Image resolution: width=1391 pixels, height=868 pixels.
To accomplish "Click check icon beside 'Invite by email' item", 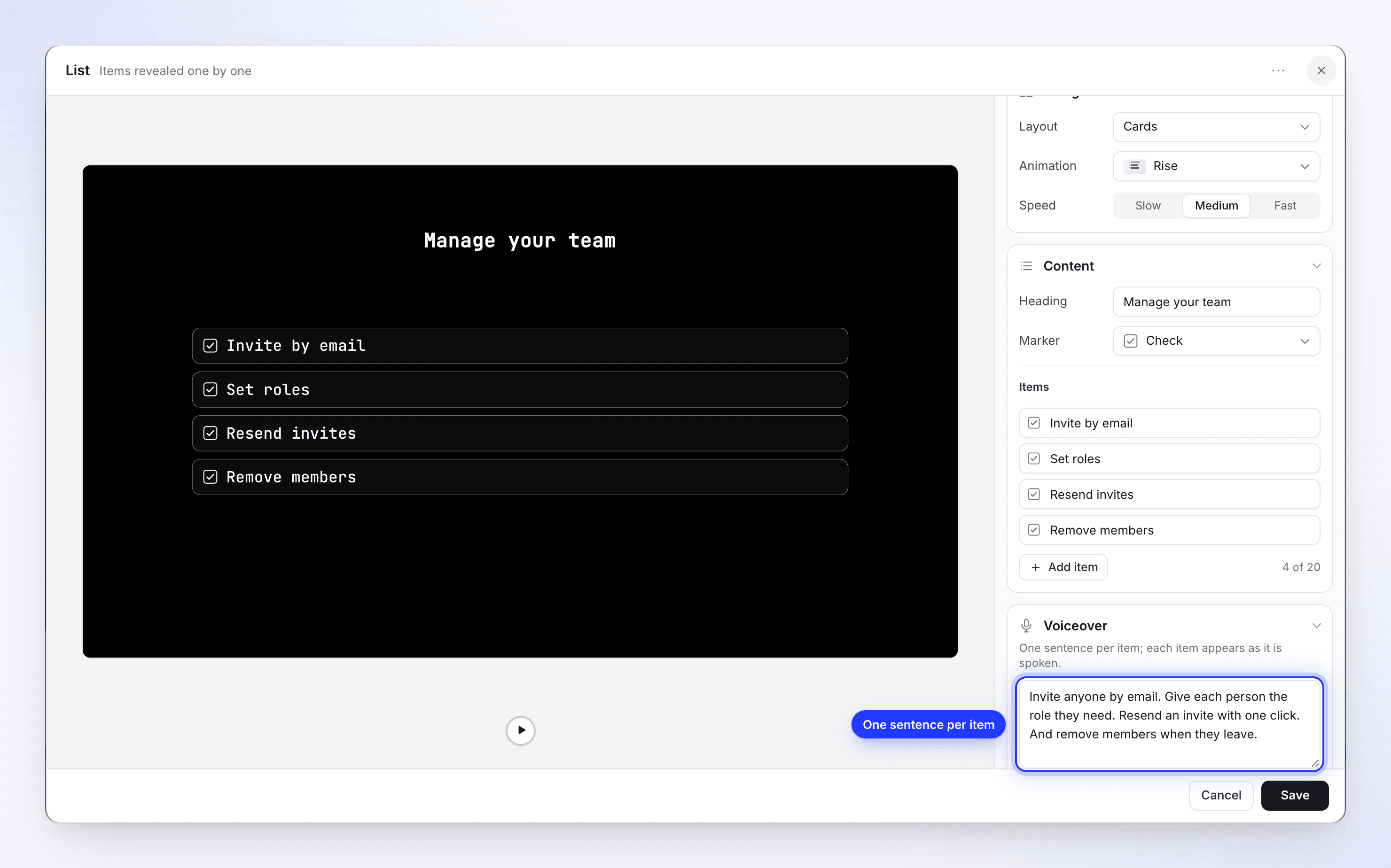I will [x=1034, y=423].
